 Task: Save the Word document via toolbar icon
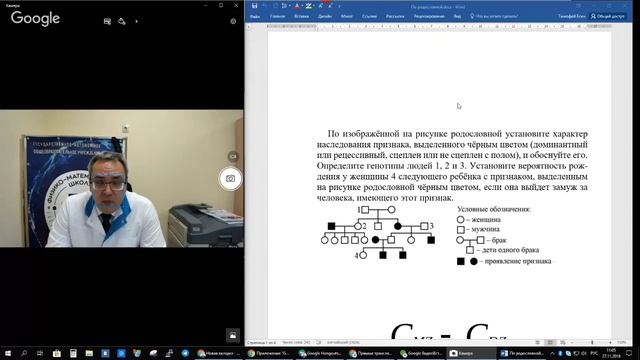click(x=254, y=6)
